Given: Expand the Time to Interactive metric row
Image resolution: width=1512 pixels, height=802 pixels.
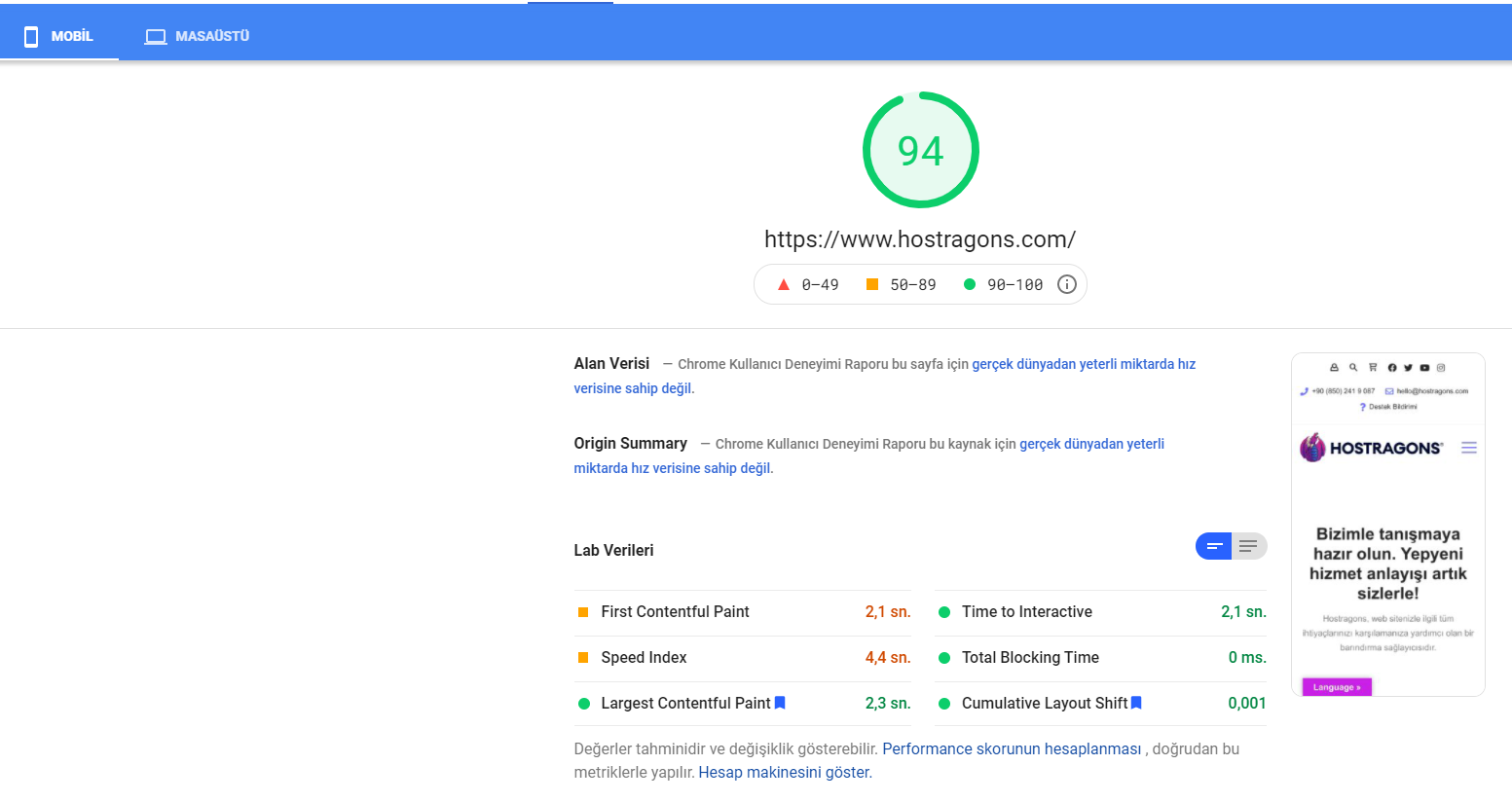Looking at the screenshot, I should coord(1101,612).
